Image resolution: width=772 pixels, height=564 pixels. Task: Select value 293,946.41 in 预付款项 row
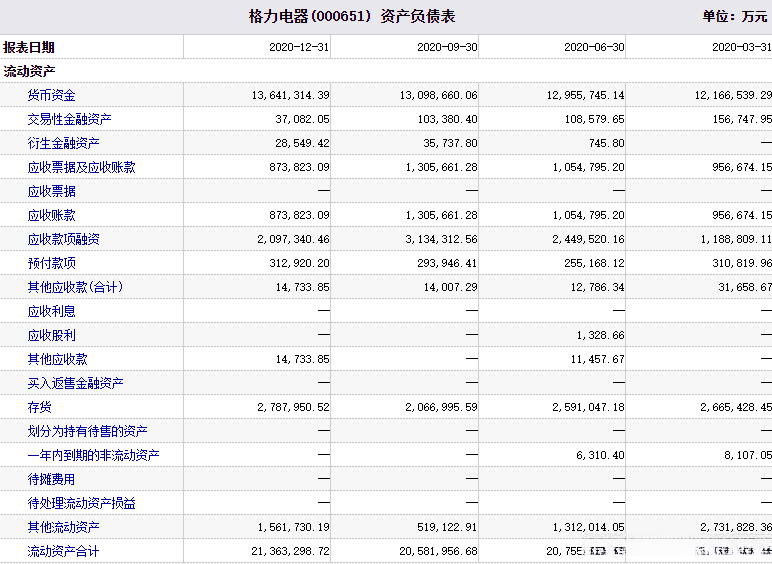[447, 264]
